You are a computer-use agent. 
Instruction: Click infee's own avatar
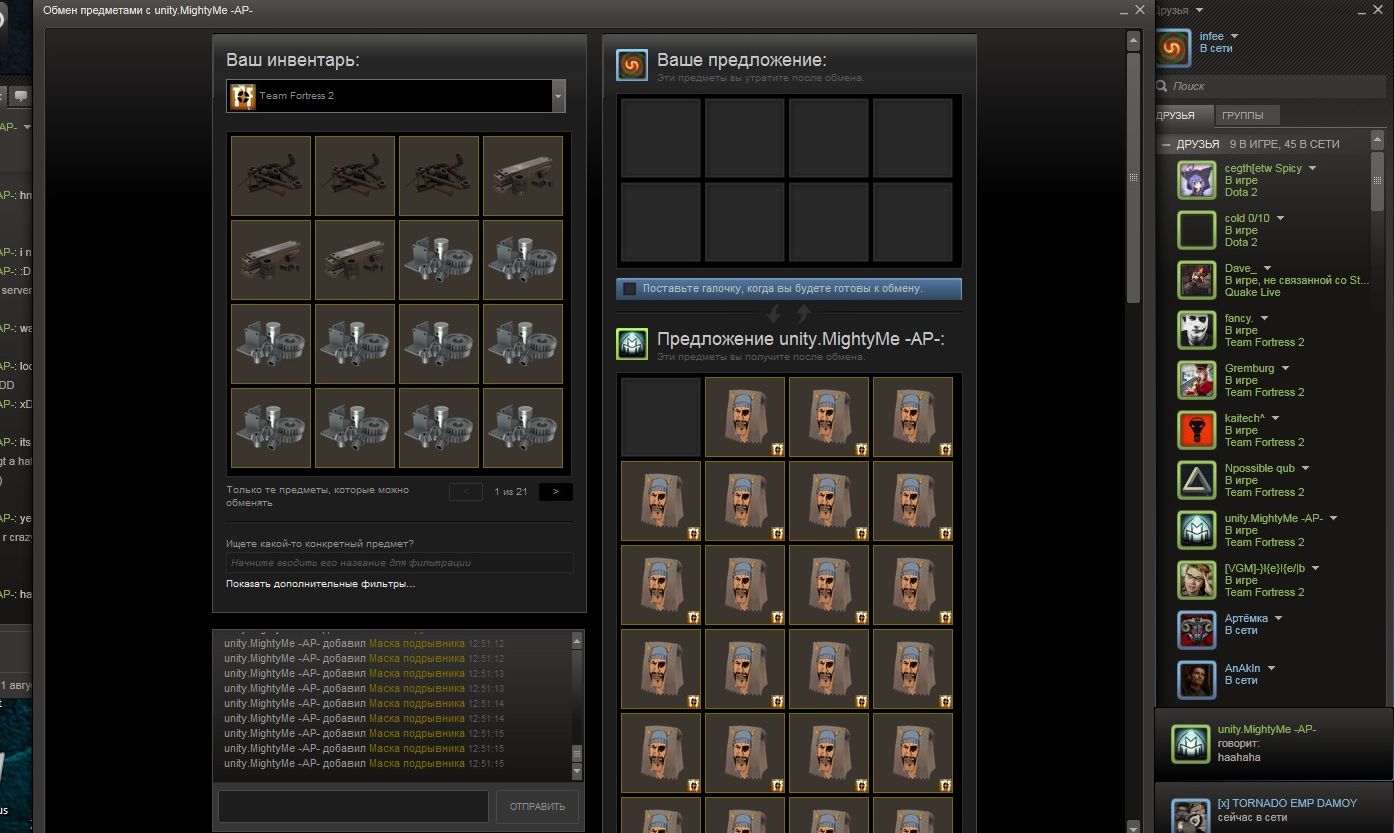coord(1173,48)
